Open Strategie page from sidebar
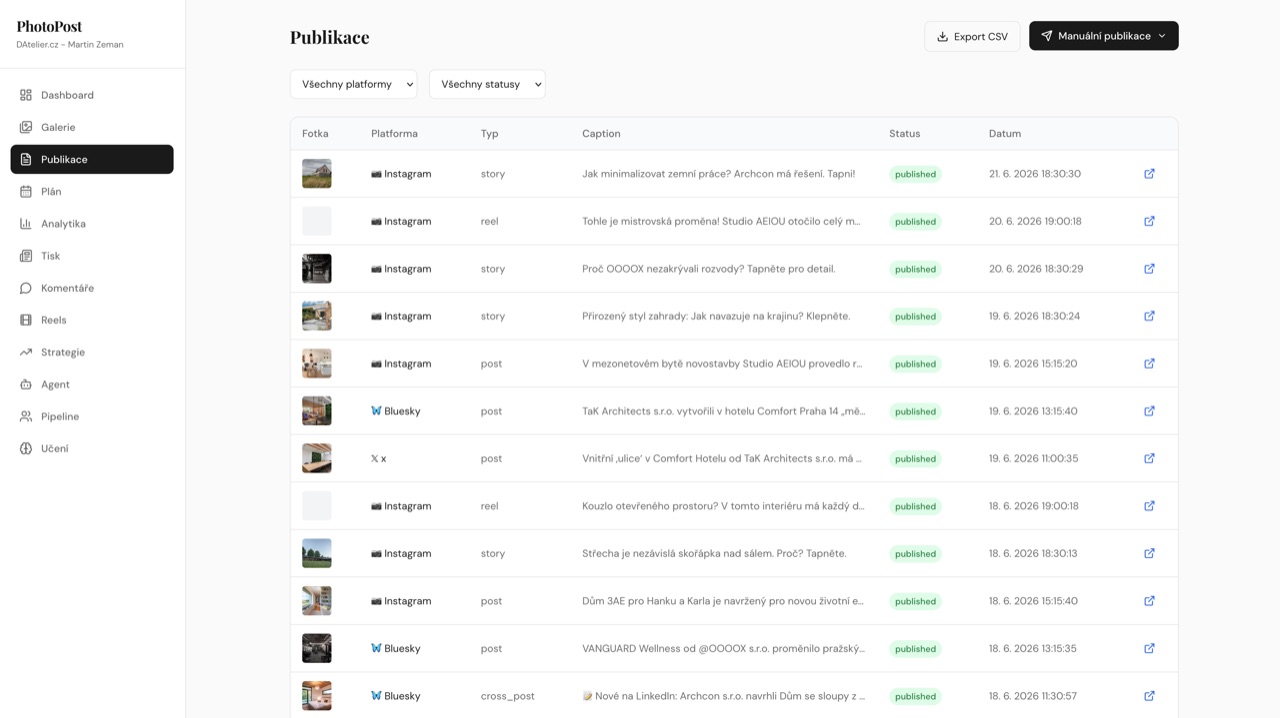This screenshot has width=1280, height=718. [x=92, y=352]
